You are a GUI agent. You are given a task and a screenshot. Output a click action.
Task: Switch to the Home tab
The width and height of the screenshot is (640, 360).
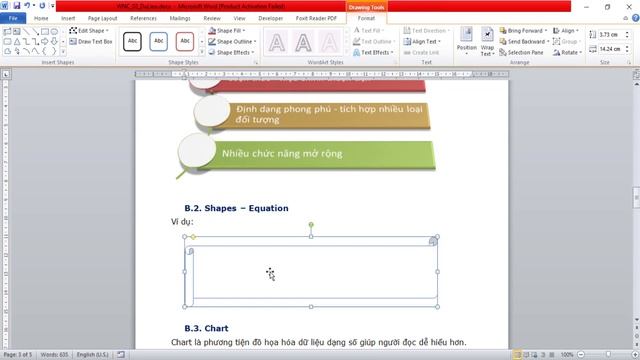point(41,18)
